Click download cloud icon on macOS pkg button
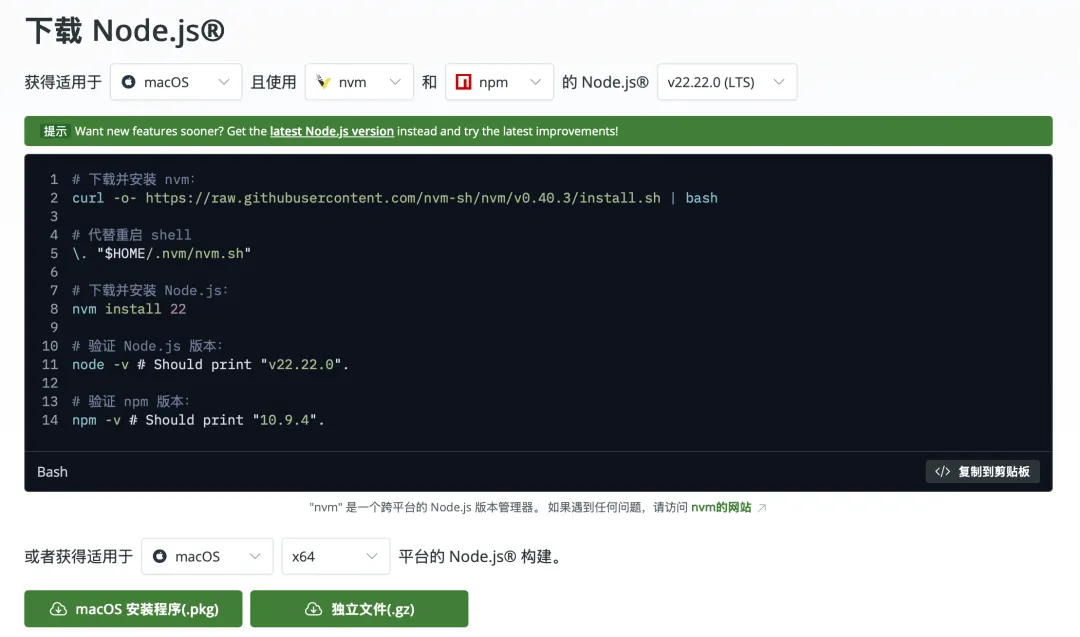Viewport: 1080px width, 637px height. pos(59,609)
